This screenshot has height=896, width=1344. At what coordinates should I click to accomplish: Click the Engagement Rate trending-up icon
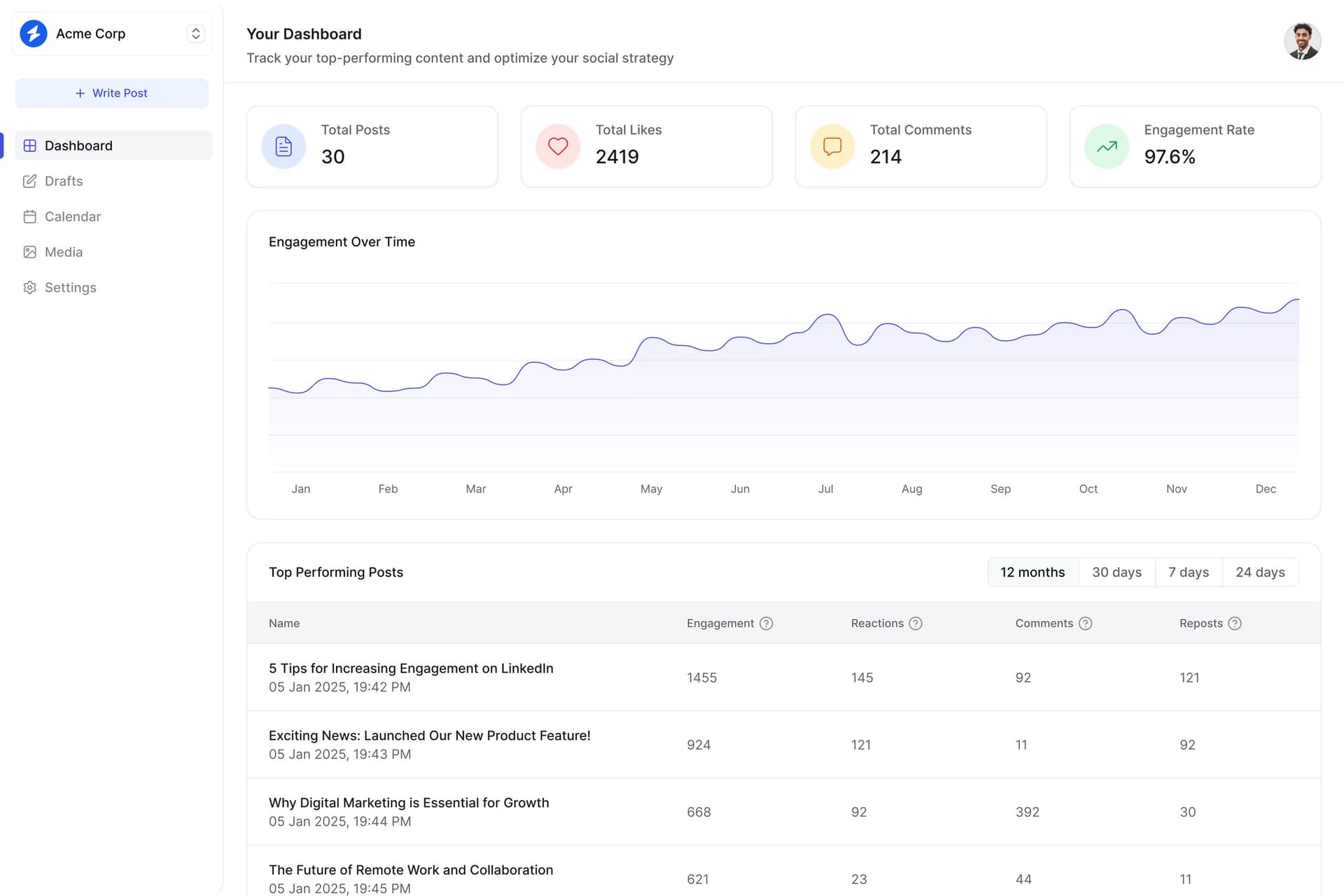(1107, 146)
